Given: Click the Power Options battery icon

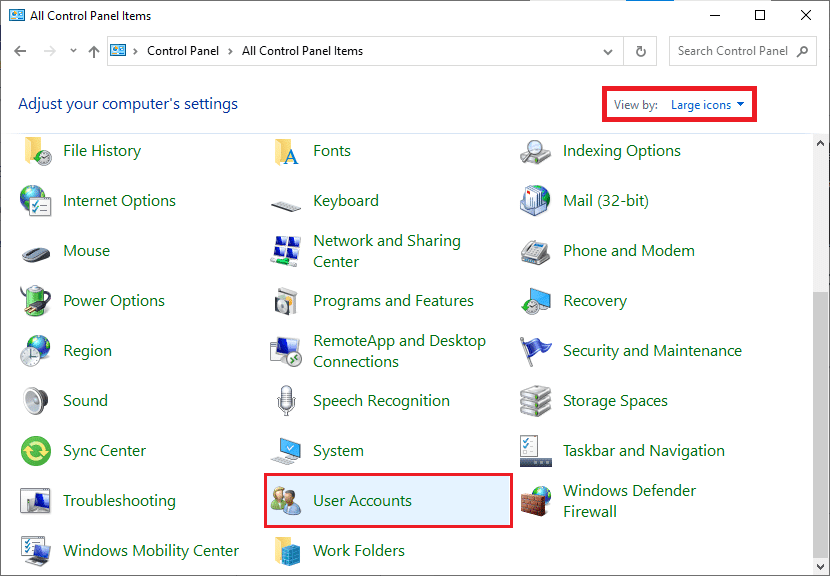Looking at the screenshot, I should pos(37,301).
